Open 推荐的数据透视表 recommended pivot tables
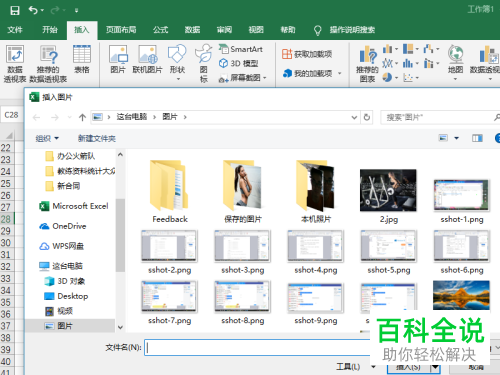This screenshot has width=500, height=375. [48, 64]
